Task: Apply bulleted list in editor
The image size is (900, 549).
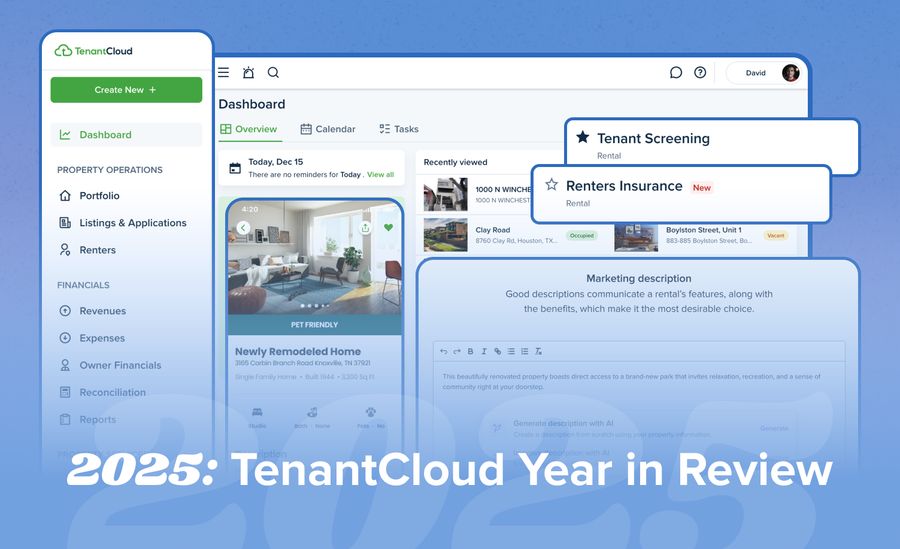Action: click(x=511, y=351)
